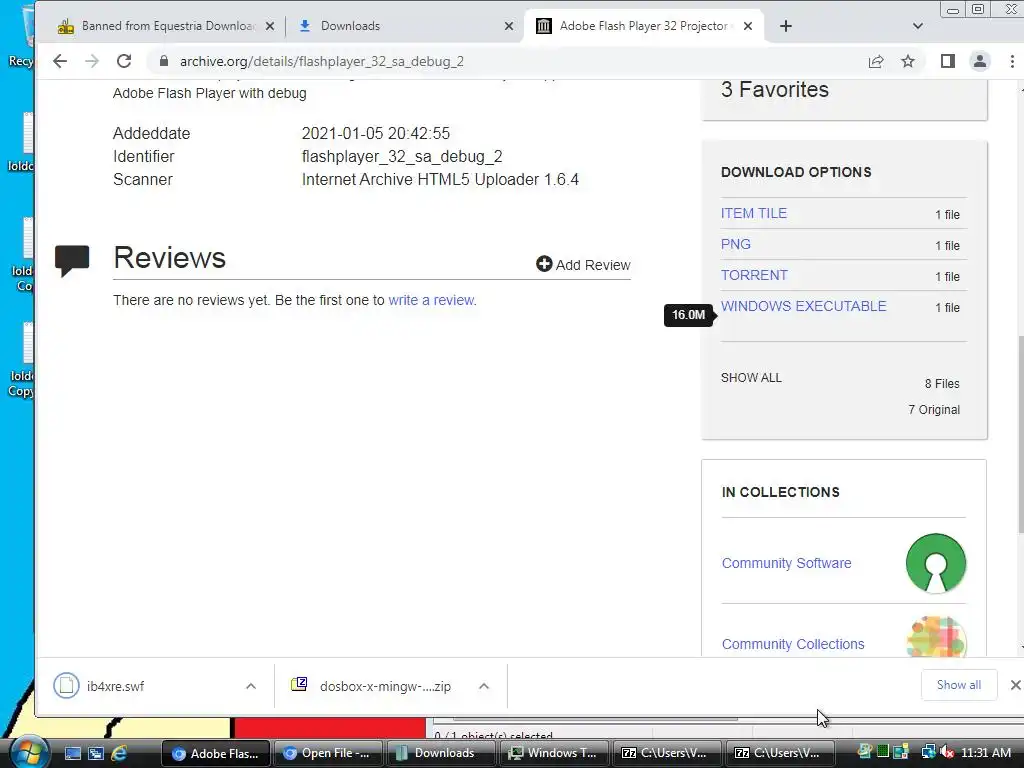This screenshot has height=768, width=1024.
Task: Reload the archive.org page
Action: coord(124,61)
